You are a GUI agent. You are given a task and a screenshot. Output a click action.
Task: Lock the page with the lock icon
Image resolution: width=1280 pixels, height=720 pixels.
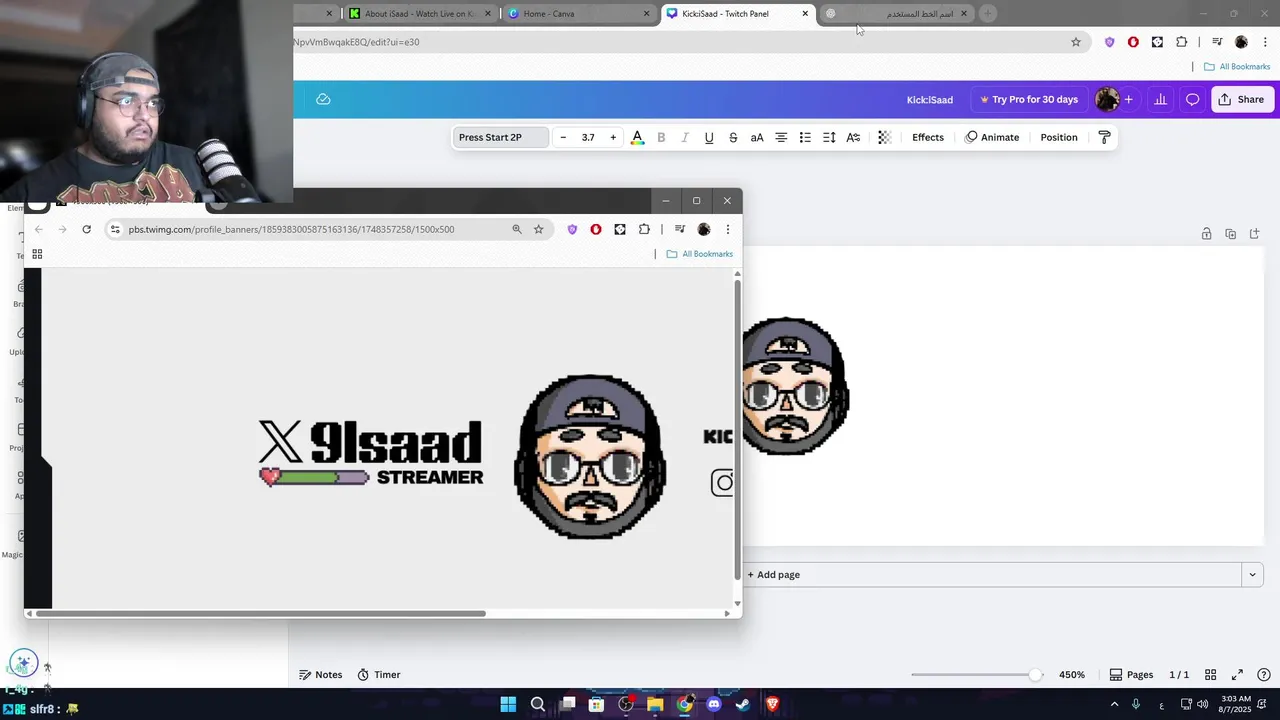click(1206, 234)
